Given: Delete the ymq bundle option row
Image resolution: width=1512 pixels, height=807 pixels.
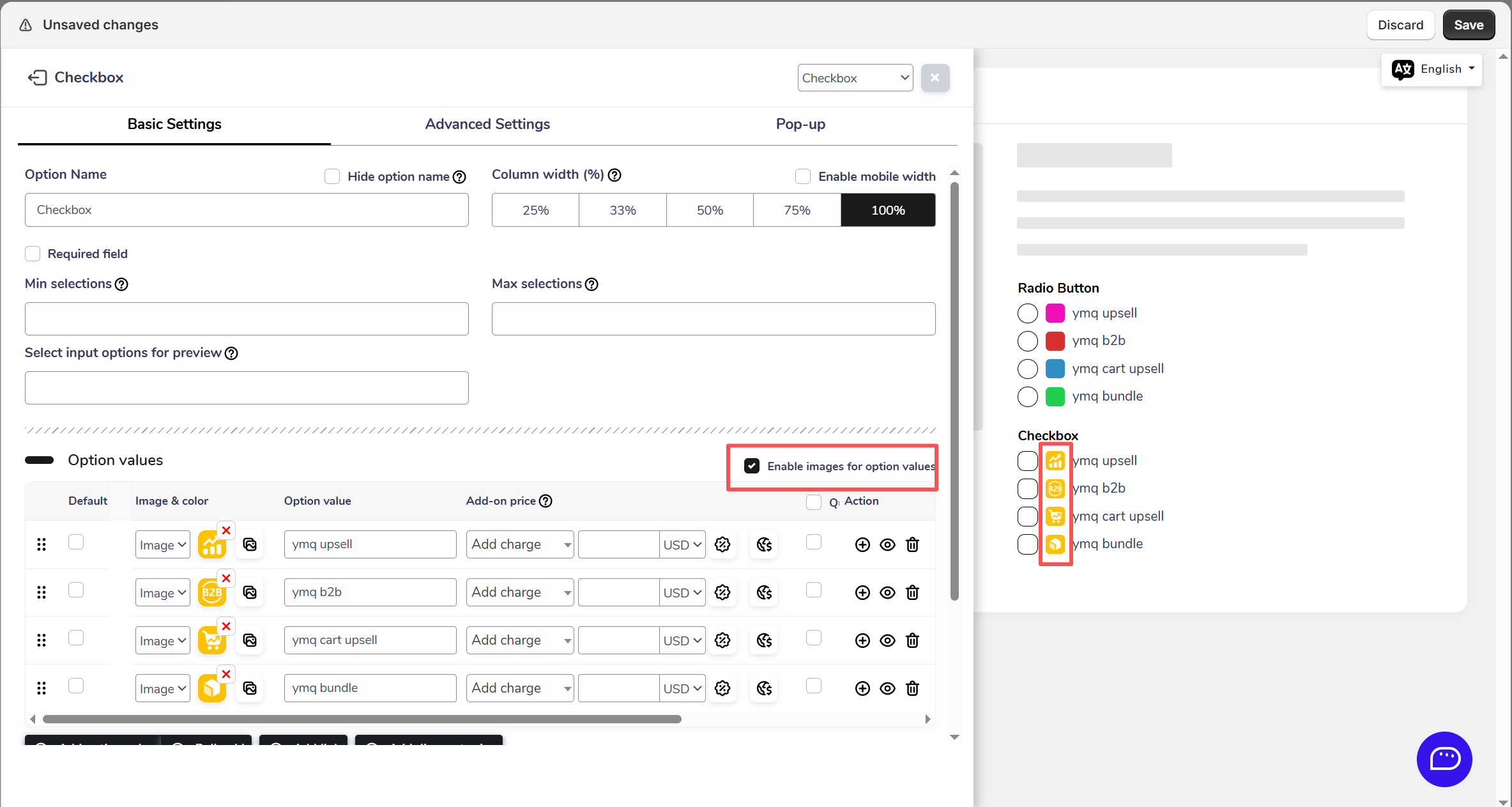Looking at the screenshot, I should [x=912, y=688].
